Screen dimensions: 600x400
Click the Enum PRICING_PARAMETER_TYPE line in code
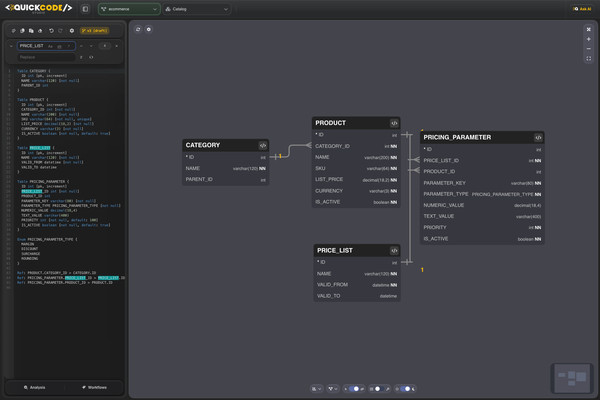click(47, 239)
